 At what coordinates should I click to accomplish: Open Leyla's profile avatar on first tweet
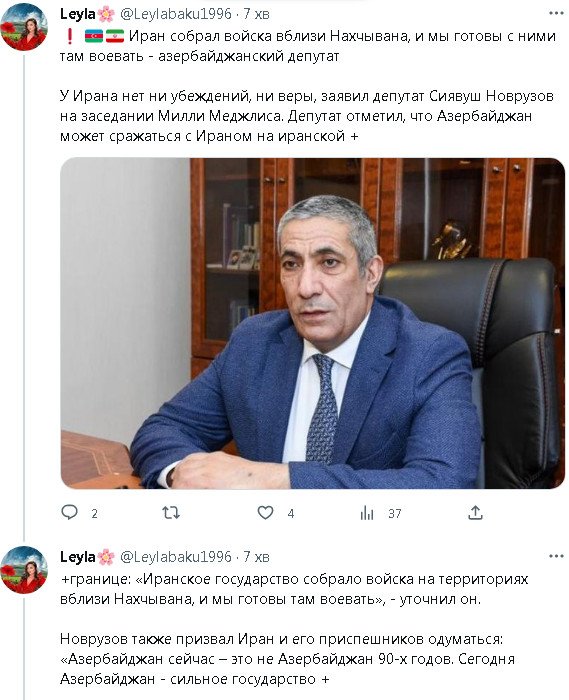pos(24,28)
